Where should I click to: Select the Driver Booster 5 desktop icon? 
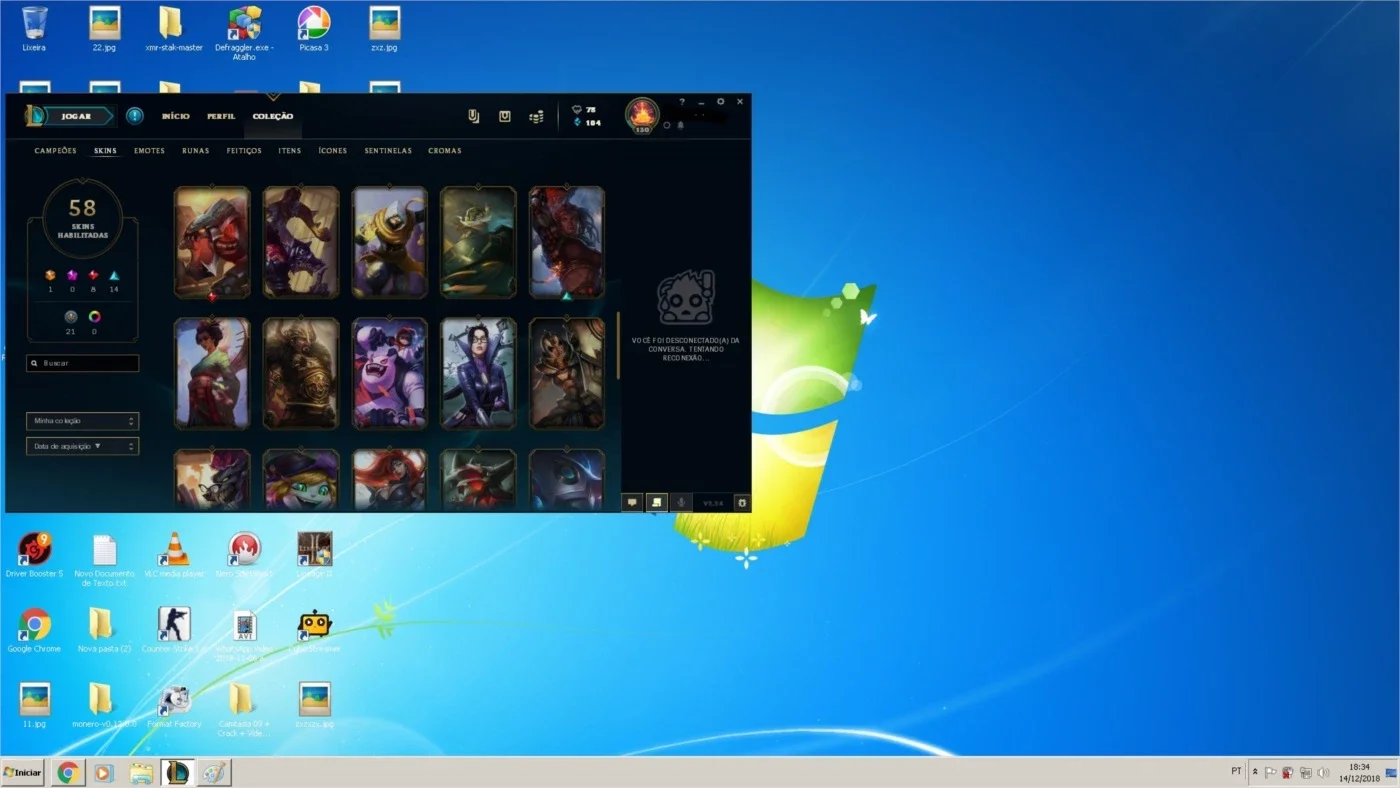34,555
